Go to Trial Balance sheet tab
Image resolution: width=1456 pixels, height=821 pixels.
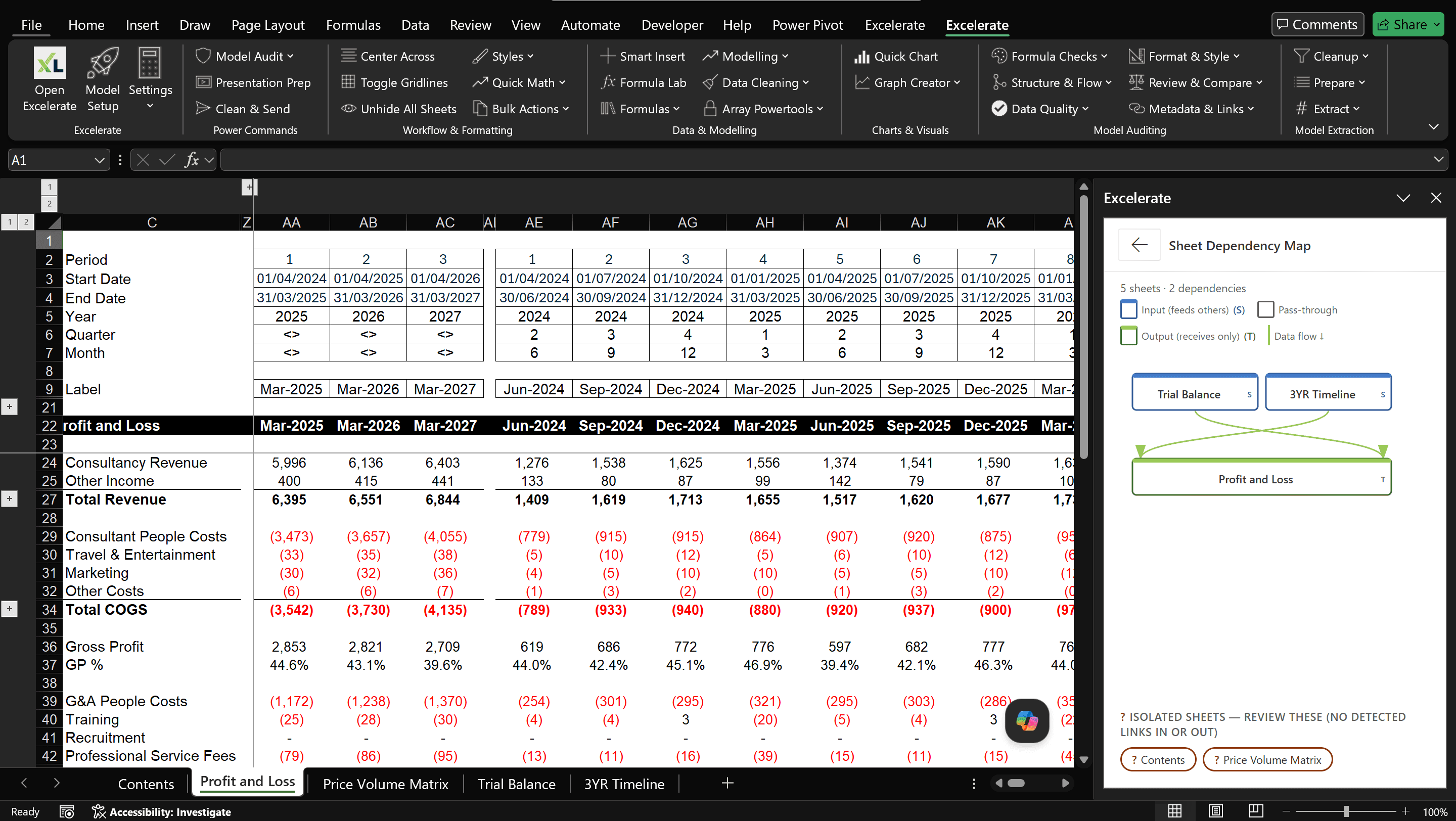(x=516, y=784)
